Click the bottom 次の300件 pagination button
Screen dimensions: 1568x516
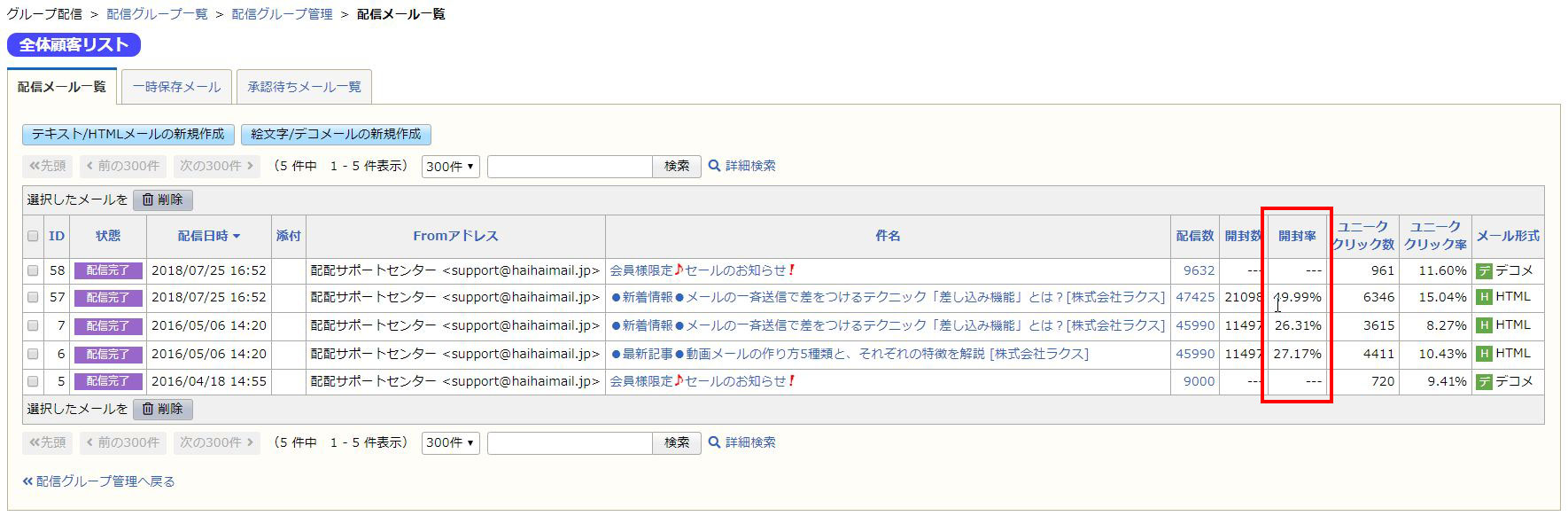pyautogui.click(x=216, y=442)
